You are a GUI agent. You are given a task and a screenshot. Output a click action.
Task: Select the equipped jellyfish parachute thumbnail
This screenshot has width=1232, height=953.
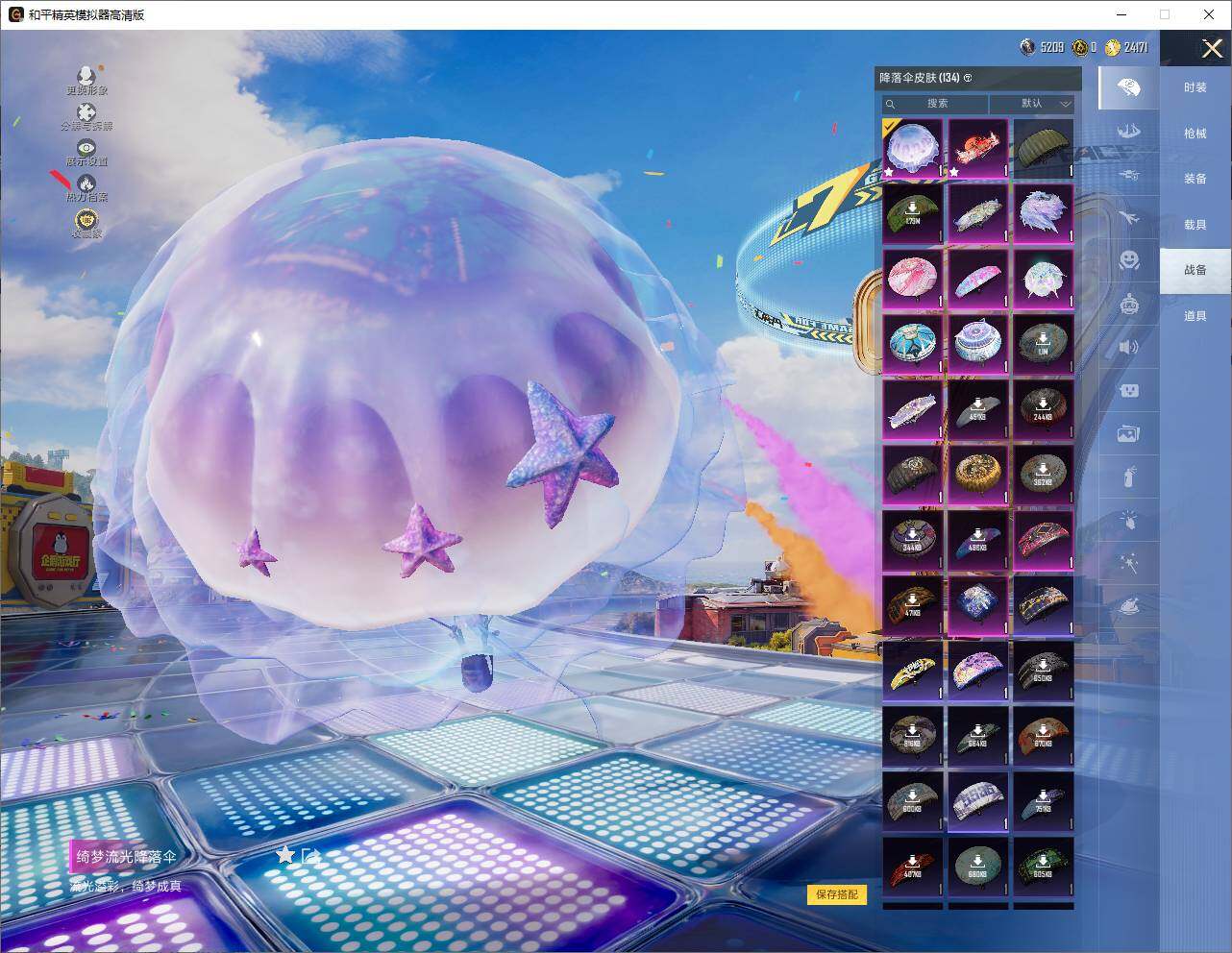click(x=913, y=149)
